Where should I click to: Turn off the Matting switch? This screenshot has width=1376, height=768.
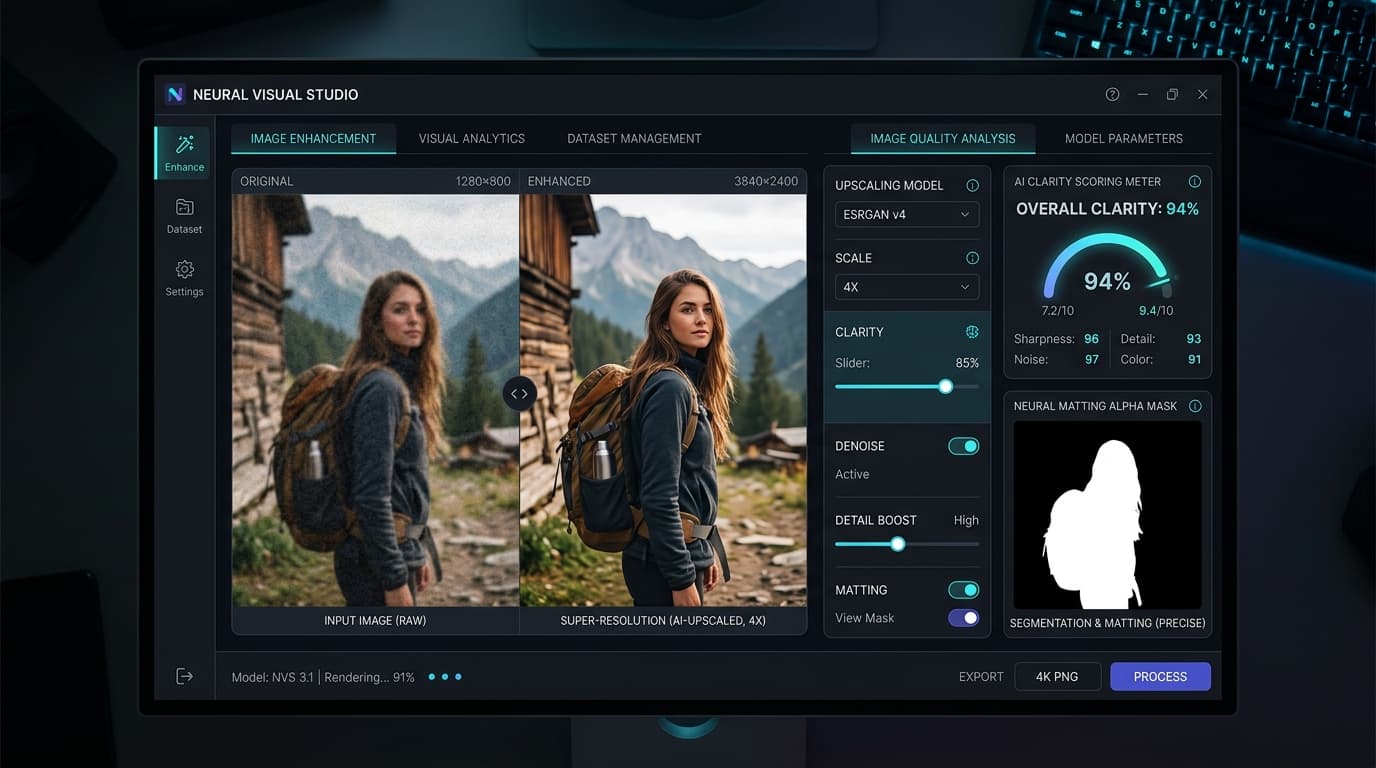[x=964, y=590]
